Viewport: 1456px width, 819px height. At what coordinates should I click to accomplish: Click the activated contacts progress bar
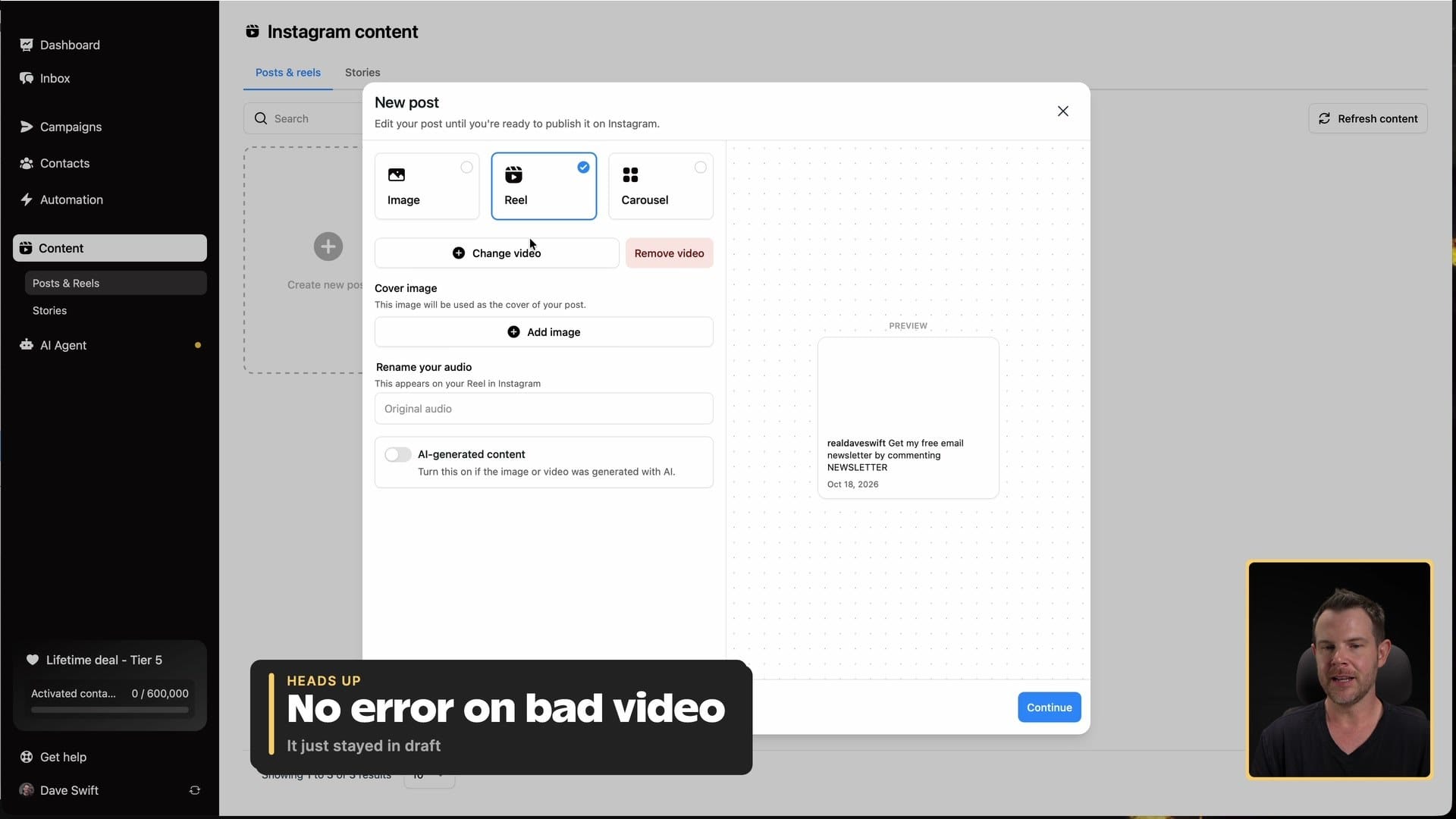pos(110,711)
